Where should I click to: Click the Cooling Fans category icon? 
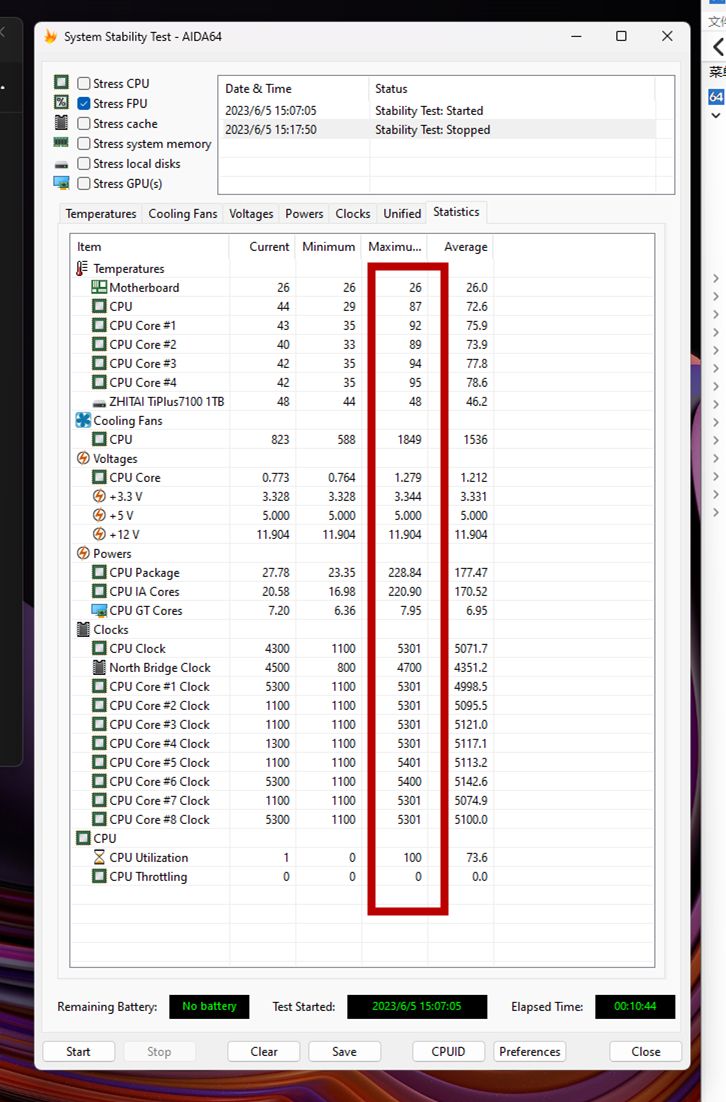tap(83, 421)
